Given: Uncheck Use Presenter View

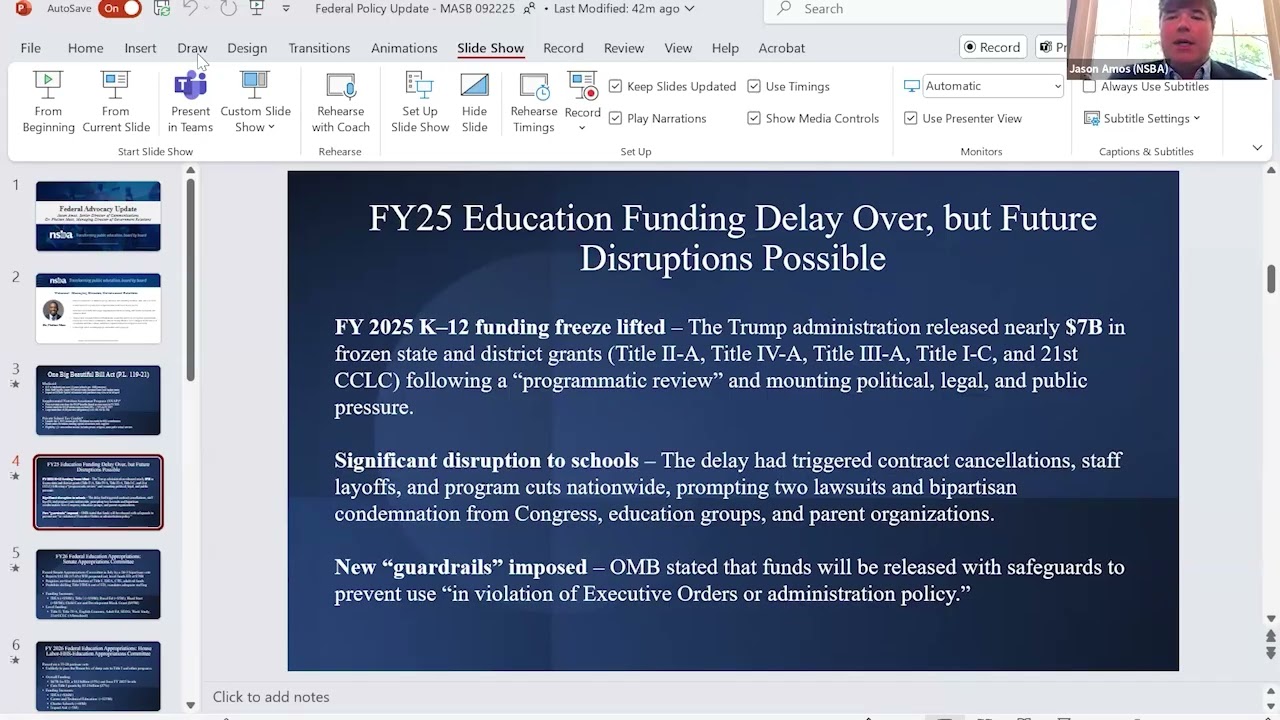Looking at the screenshot, I should pyautogui.click(x=910, y=118).
